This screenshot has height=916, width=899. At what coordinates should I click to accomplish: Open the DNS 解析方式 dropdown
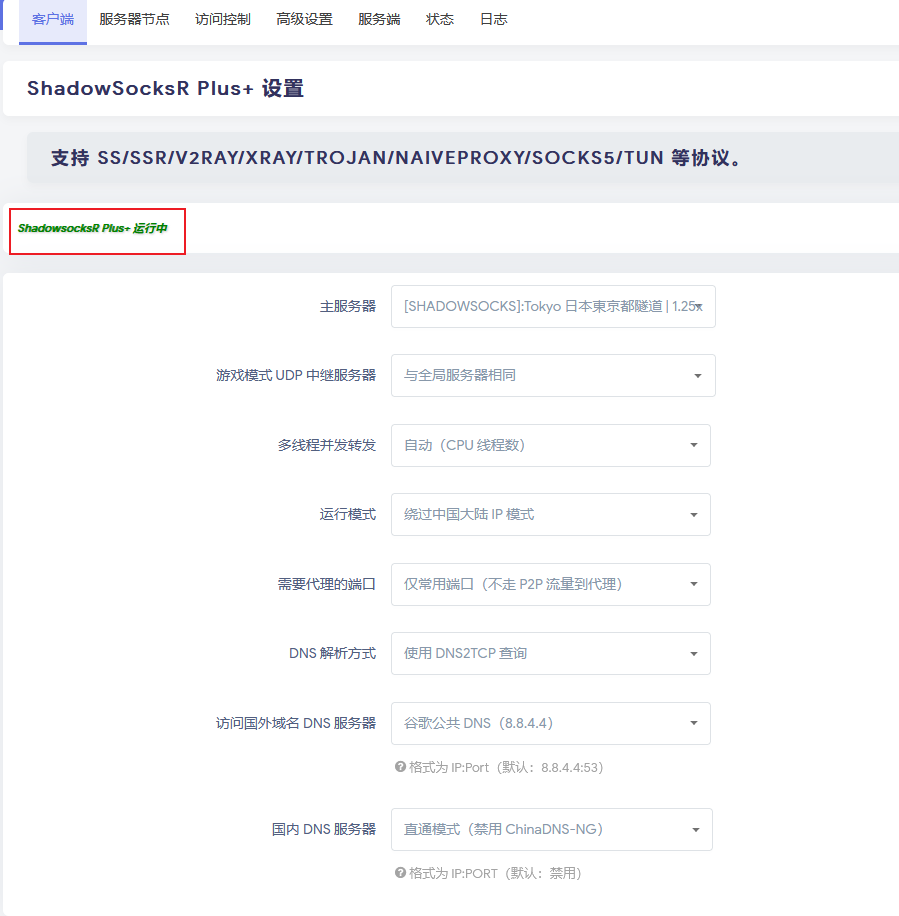550,653
